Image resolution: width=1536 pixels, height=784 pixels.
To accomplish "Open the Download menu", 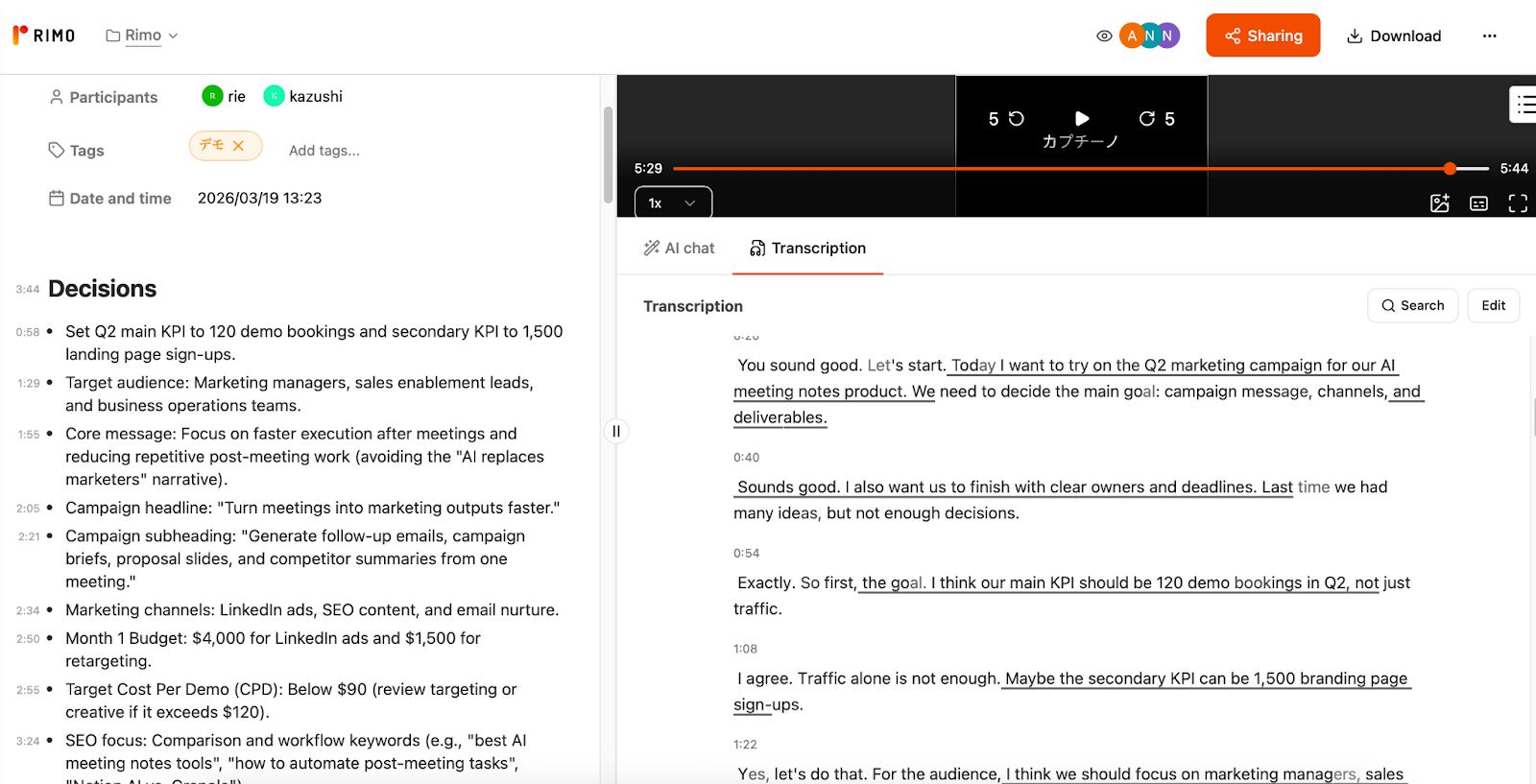I will [x=1394, y=36].
